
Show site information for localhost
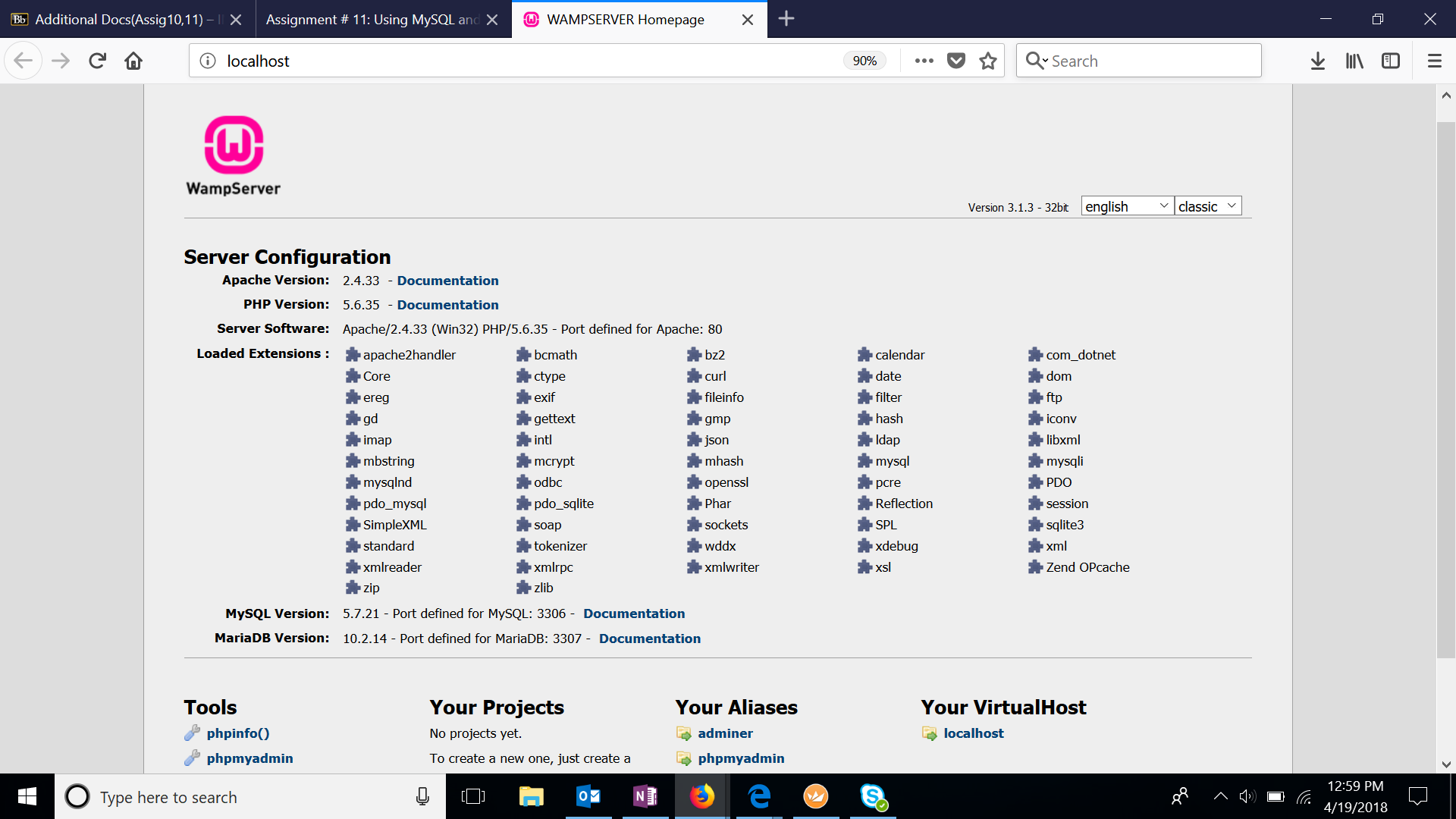pyautogui.click(x=208, y=61)
